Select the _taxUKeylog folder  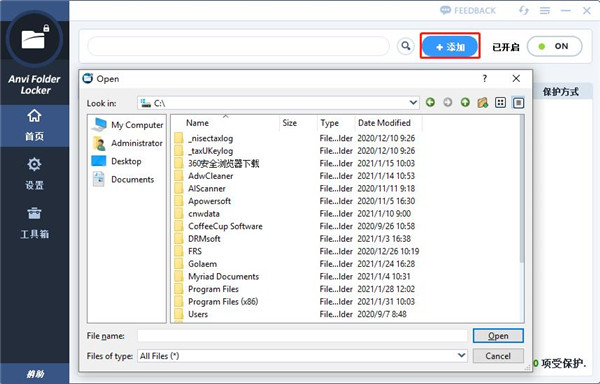coord(210,151)
